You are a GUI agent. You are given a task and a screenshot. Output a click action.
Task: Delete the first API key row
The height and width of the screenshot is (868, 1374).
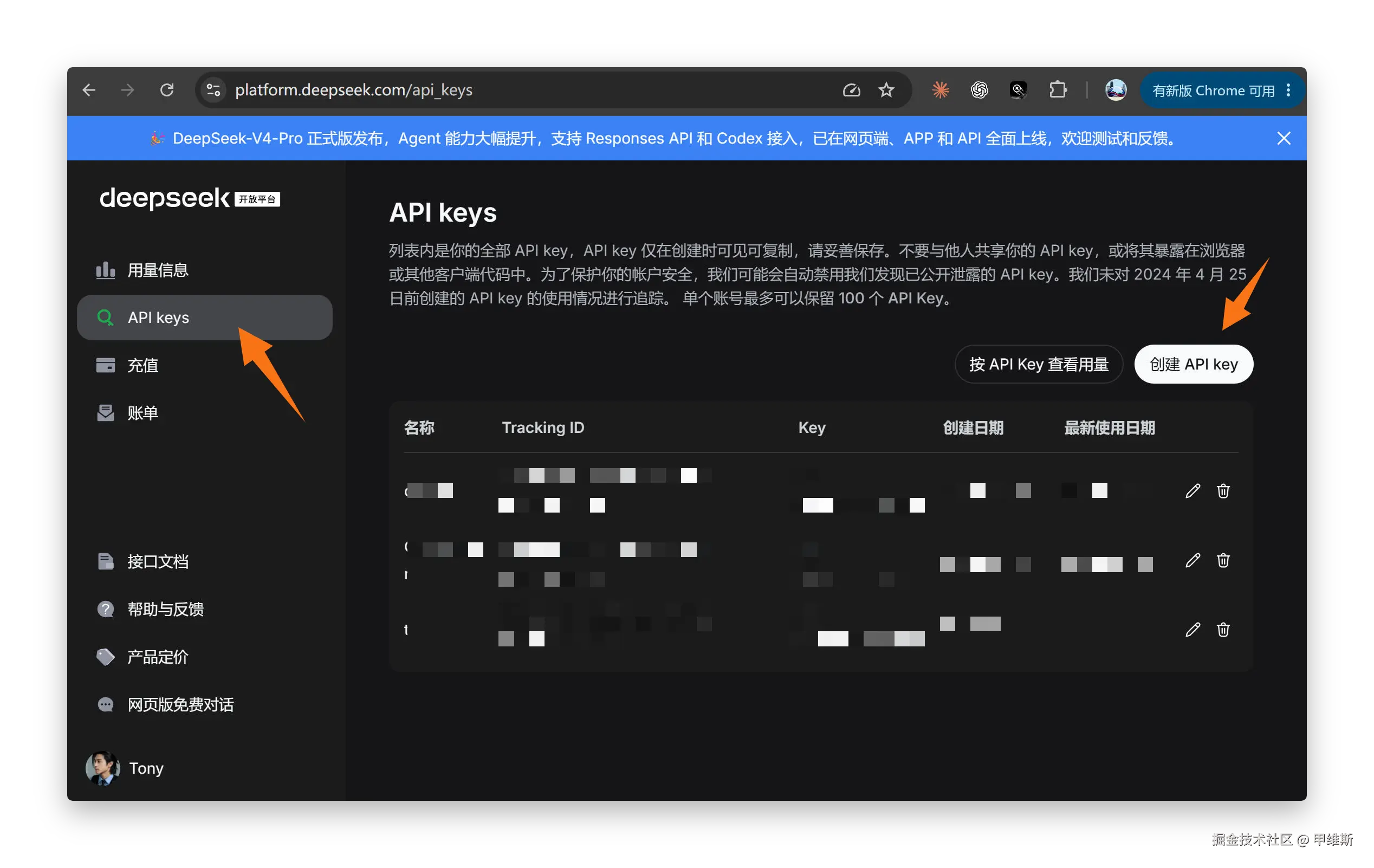(x=1223, y=491)
